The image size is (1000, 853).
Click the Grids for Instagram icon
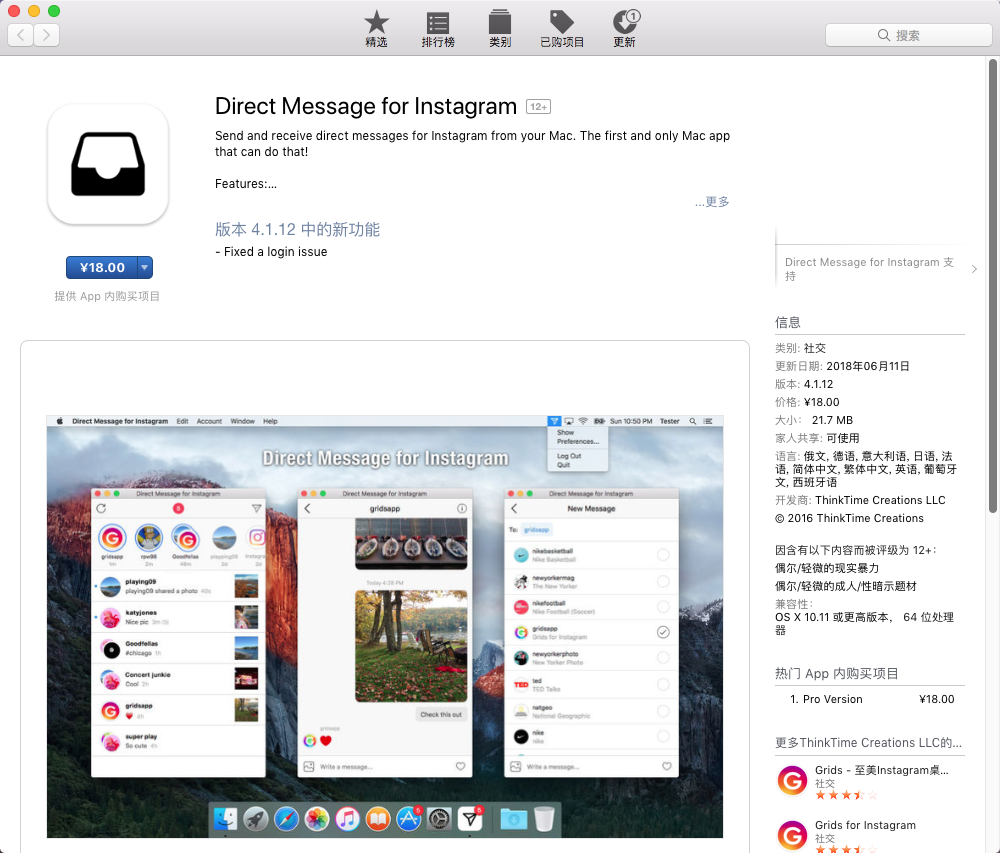[x=792, y=836]
